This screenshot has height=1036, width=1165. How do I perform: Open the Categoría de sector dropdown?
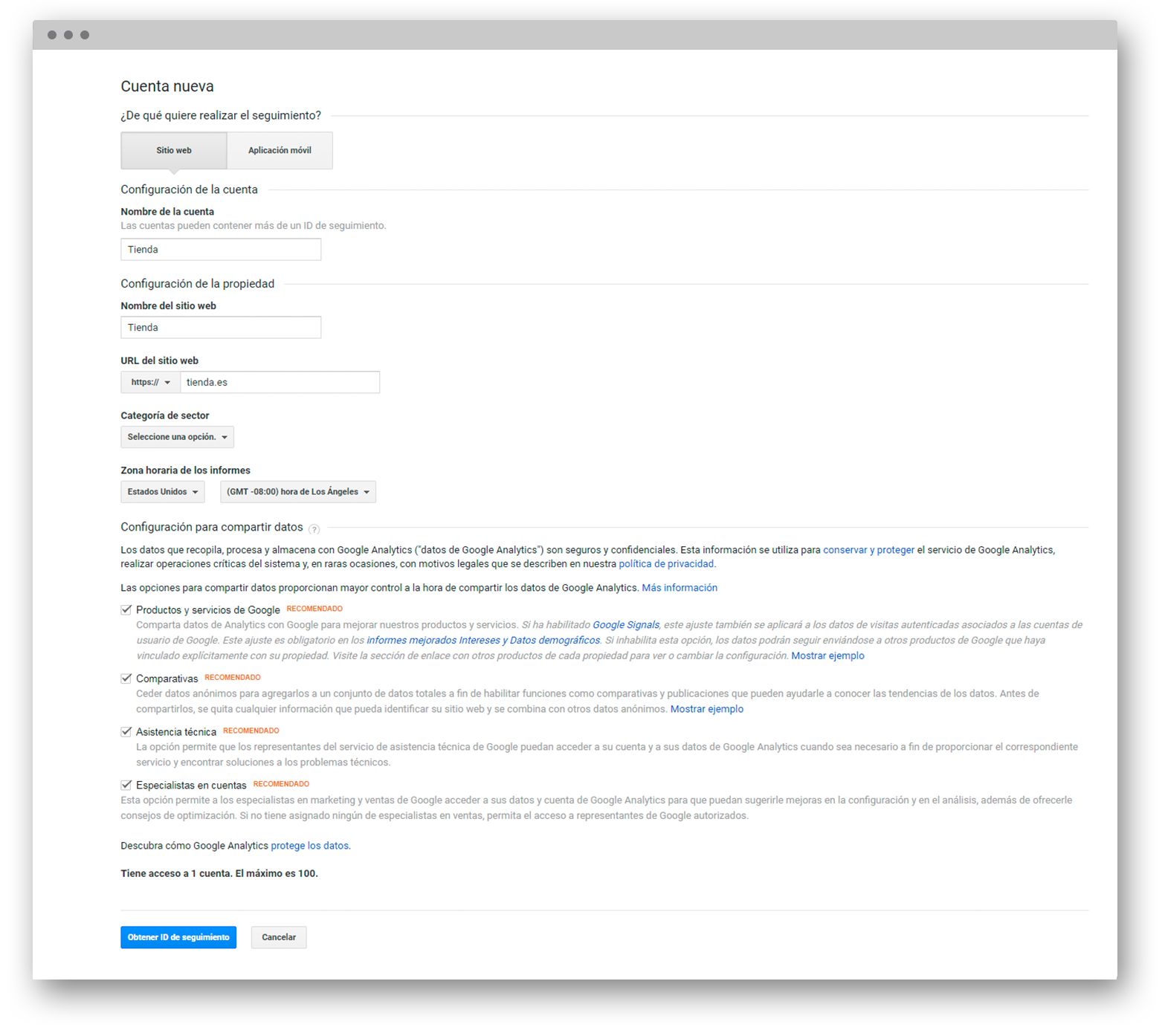(x=177, y=437)
